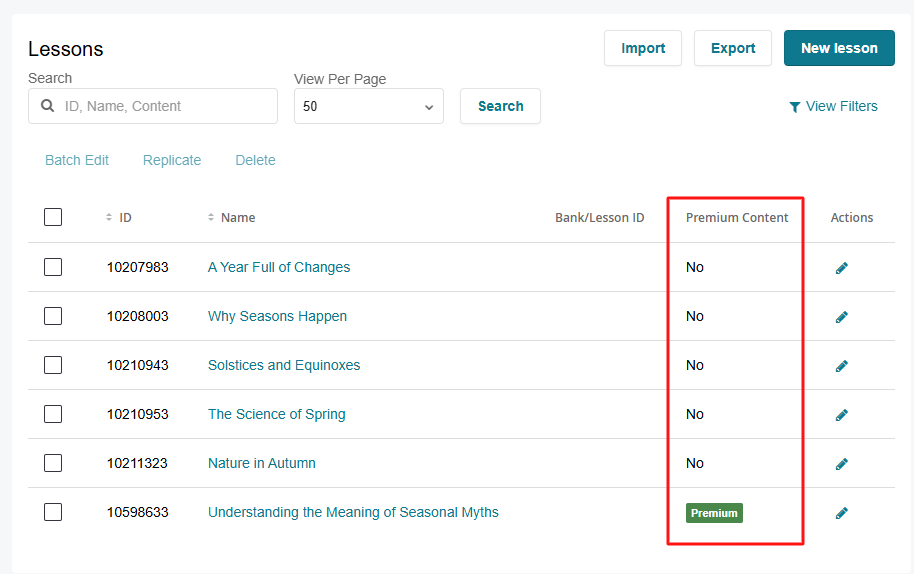Screen dimensions: 914x574
Task: Click the New lesson button
Action: pyautogui.click(x=839, y=48)
